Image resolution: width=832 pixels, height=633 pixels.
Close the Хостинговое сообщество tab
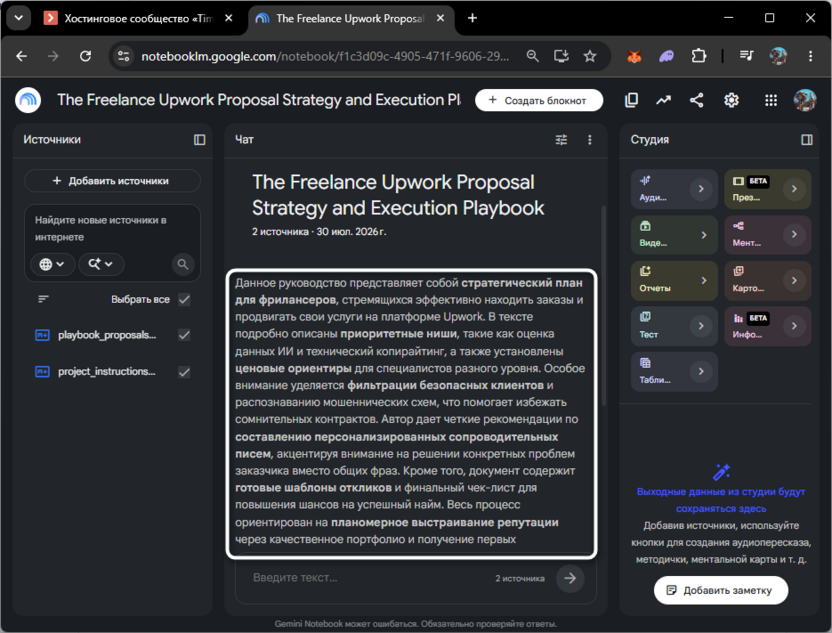228,18
